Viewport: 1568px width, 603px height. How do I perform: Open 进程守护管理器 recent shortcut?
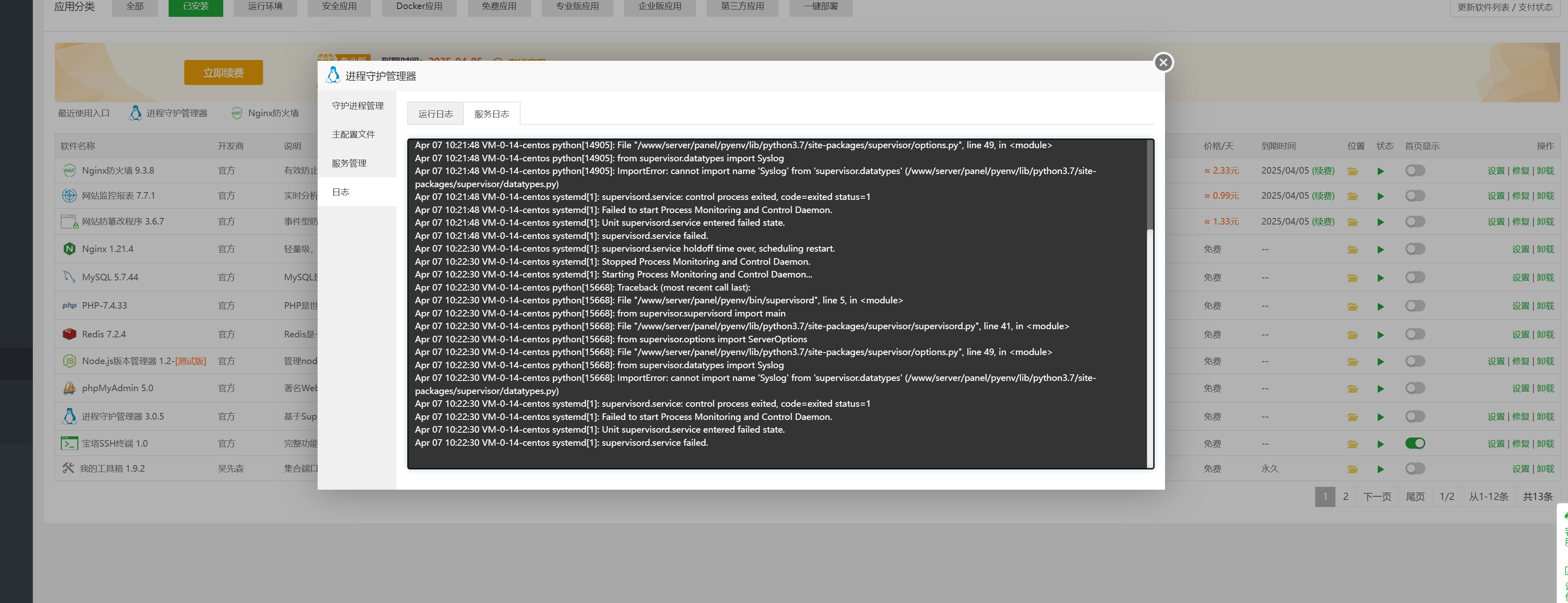click(x=169, y=113)
